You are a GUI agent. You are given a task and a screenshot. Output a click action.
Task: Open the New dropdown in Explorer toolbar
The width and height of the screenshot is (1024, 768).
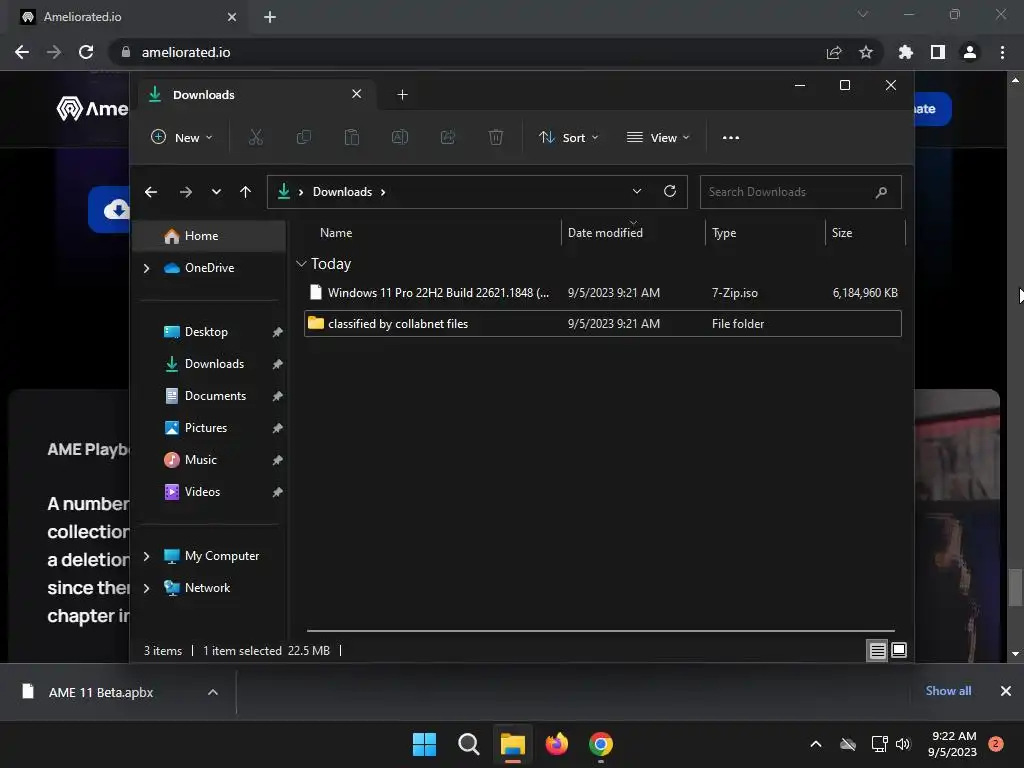point(182,137)
